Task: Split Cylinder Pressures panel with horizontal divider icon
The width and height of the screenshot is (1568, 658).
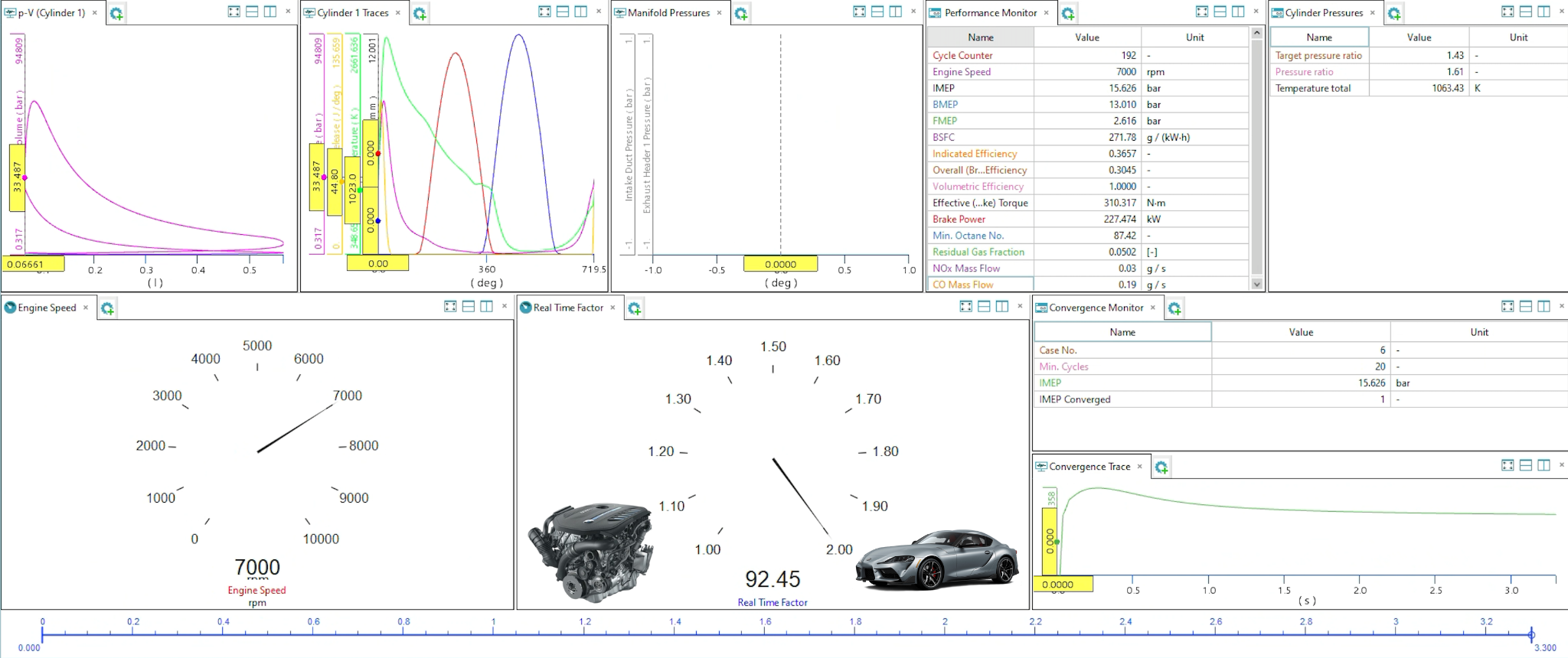Action: [1526, 11]
